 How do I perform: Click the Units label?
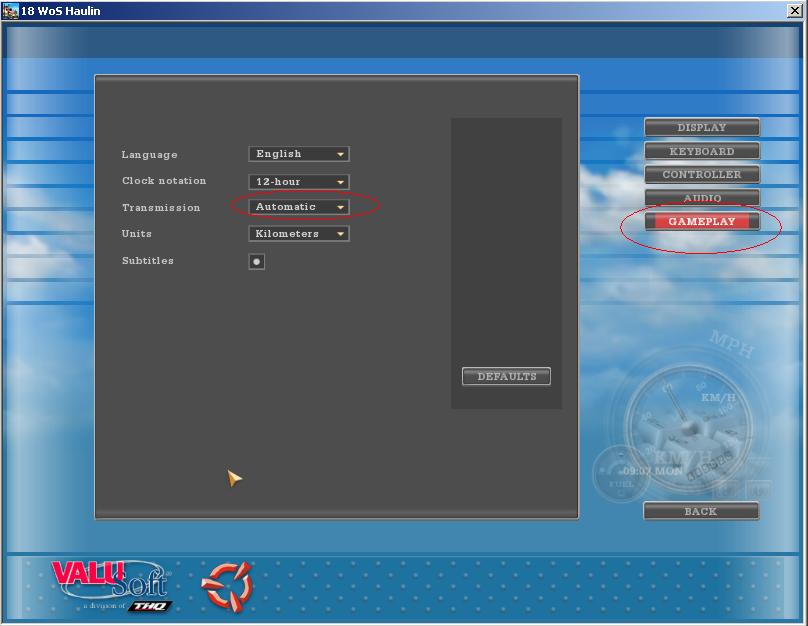point(137,233)
